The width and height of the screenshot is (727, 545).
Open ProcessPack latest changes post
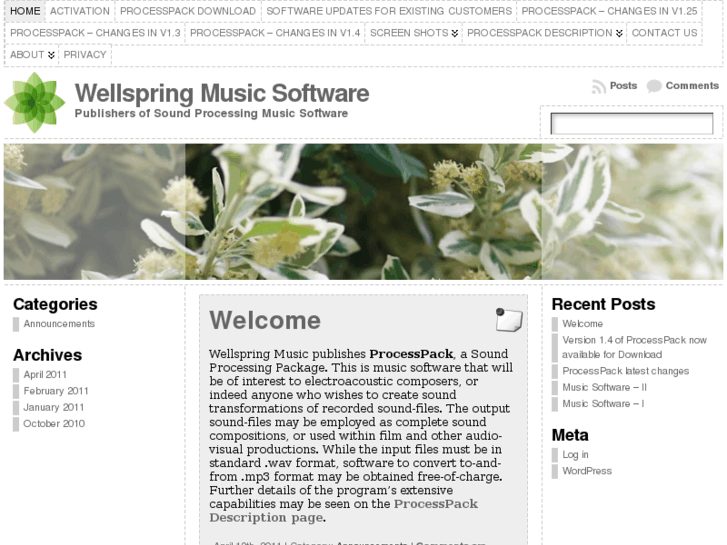coord(625,371)
